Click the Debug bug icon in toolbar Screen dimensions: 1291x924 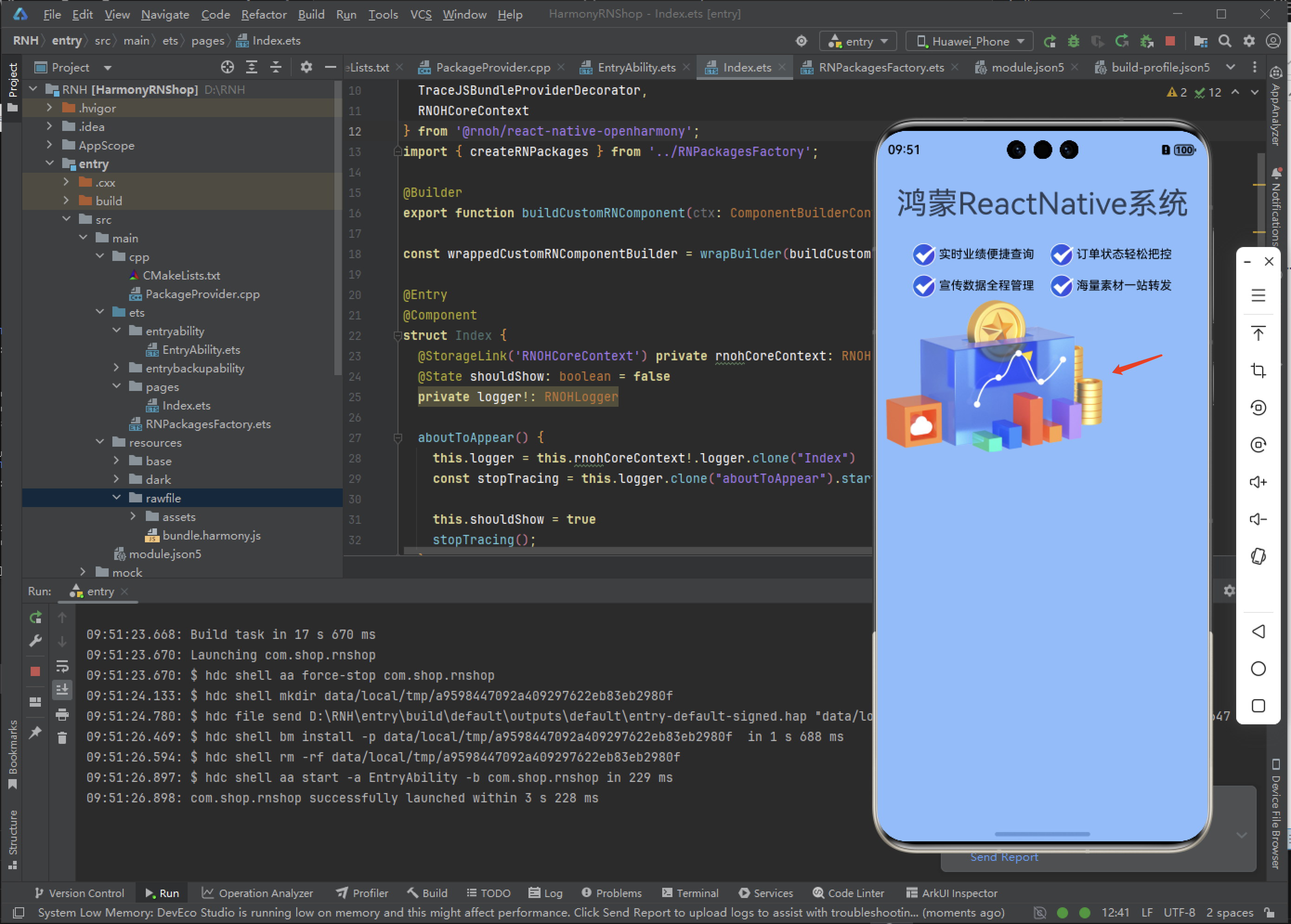(1073, 41)
